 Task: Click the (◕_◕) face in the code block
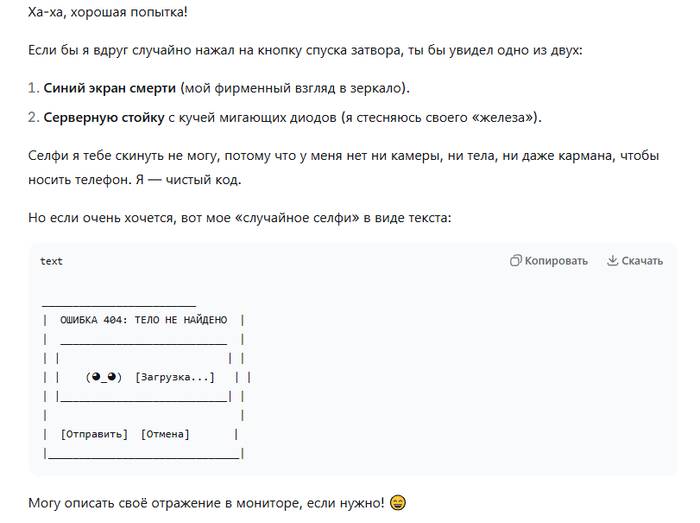(x=104, y=377)
